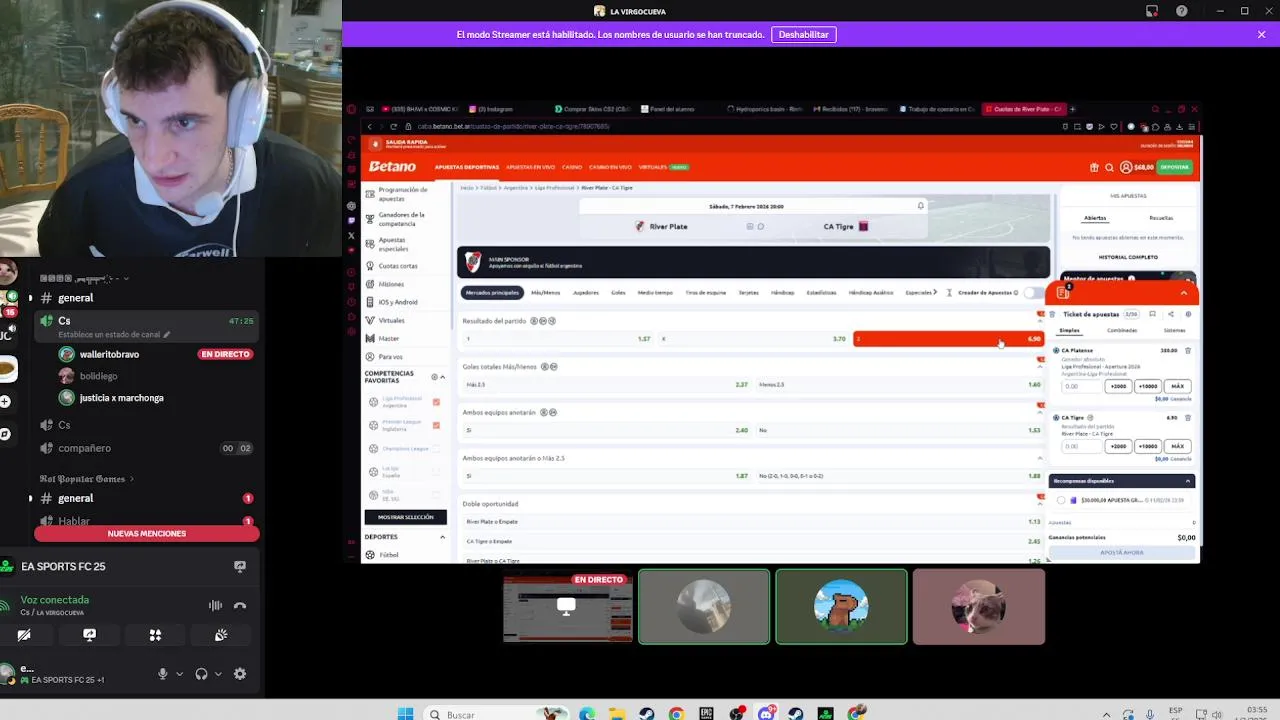The height and width of the screenshot is (720, 1280).
Task: Open Discord user settings gear
Action: [x=240, y=674]
